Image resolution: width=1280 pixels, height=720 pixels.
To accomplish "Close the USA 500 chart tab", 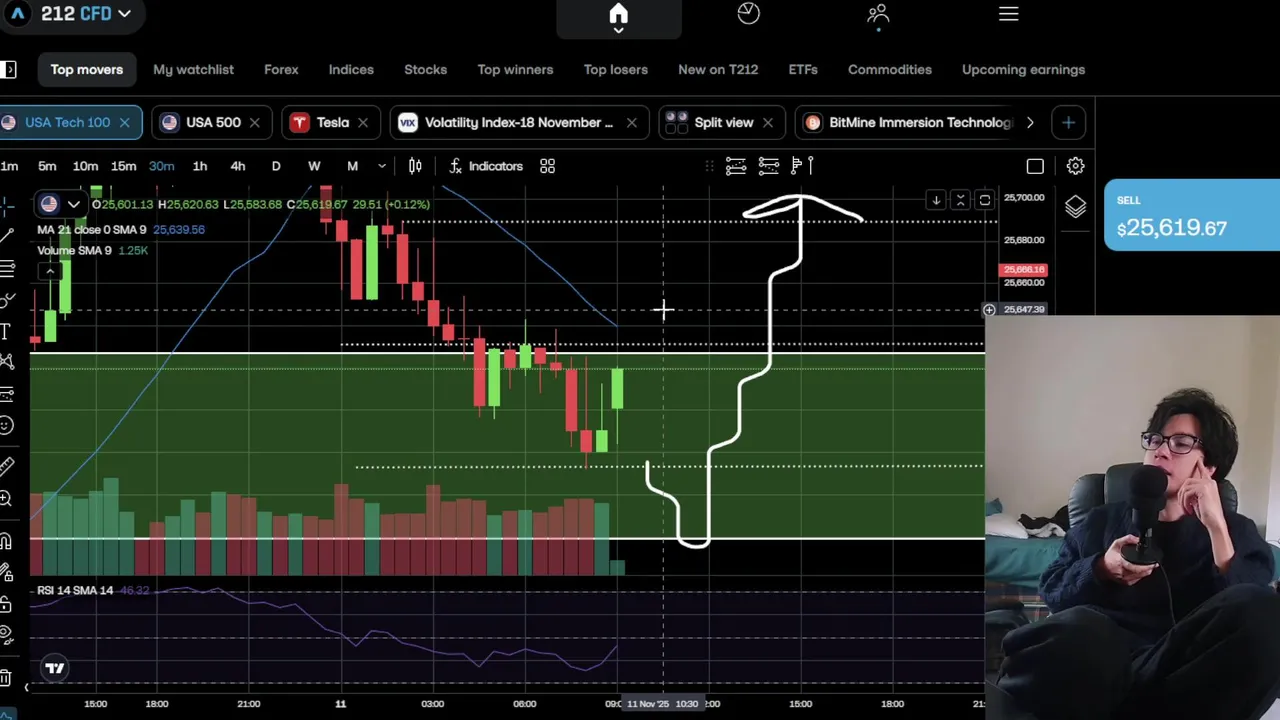I will [x=254, y=122].
